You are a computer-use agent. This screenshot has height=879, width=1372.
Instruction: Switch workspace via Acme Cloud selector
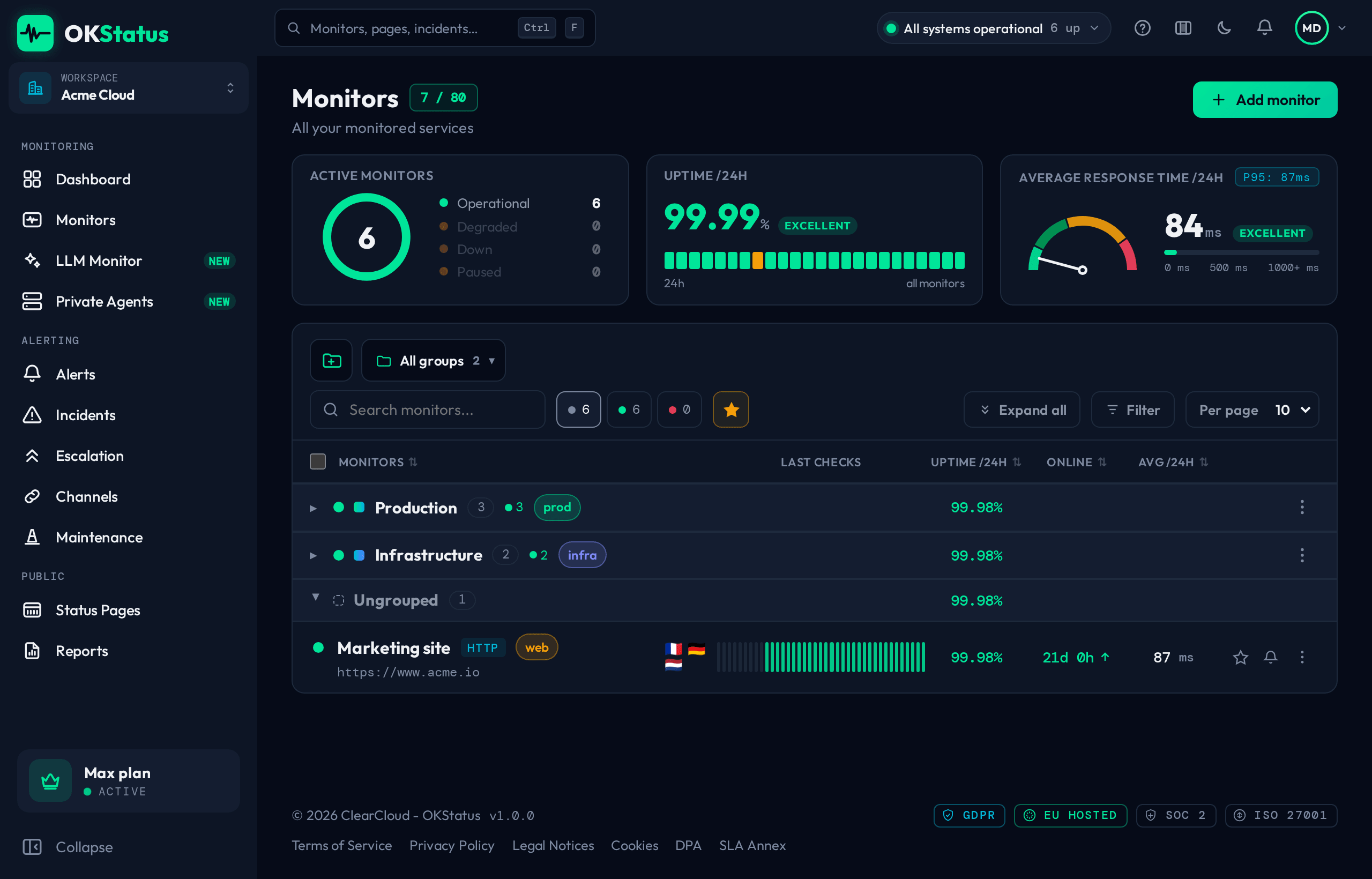point(129,87)
